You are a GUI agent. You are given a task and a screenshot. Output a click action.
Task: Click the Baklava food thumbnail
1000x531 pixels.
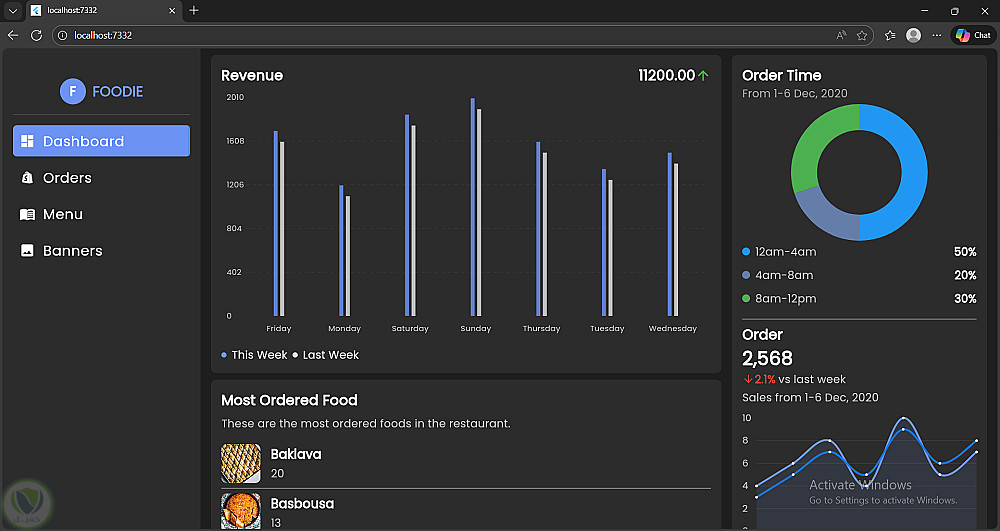click(241, 464)
